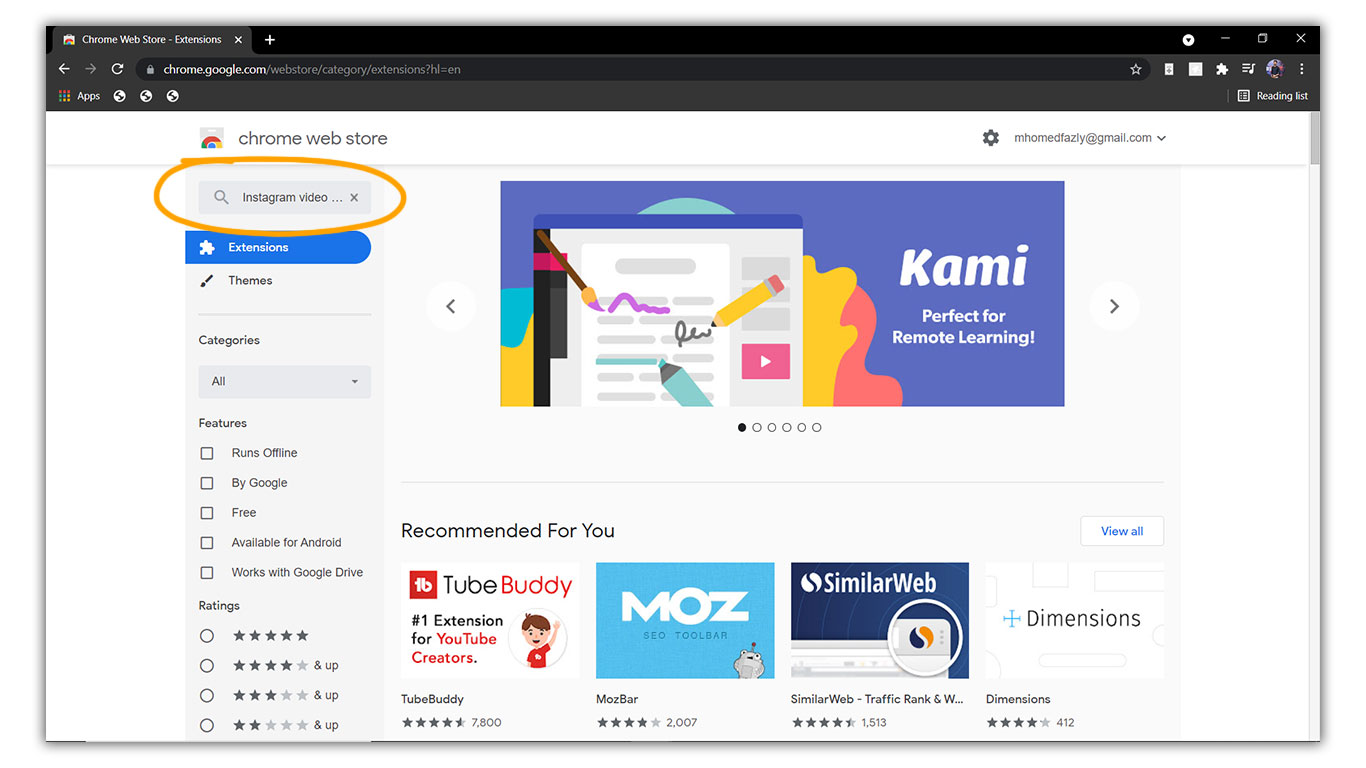The height and width of the screenshot is (768, 1366).
Task: Check the By Google filter
Action: [207, 483]
